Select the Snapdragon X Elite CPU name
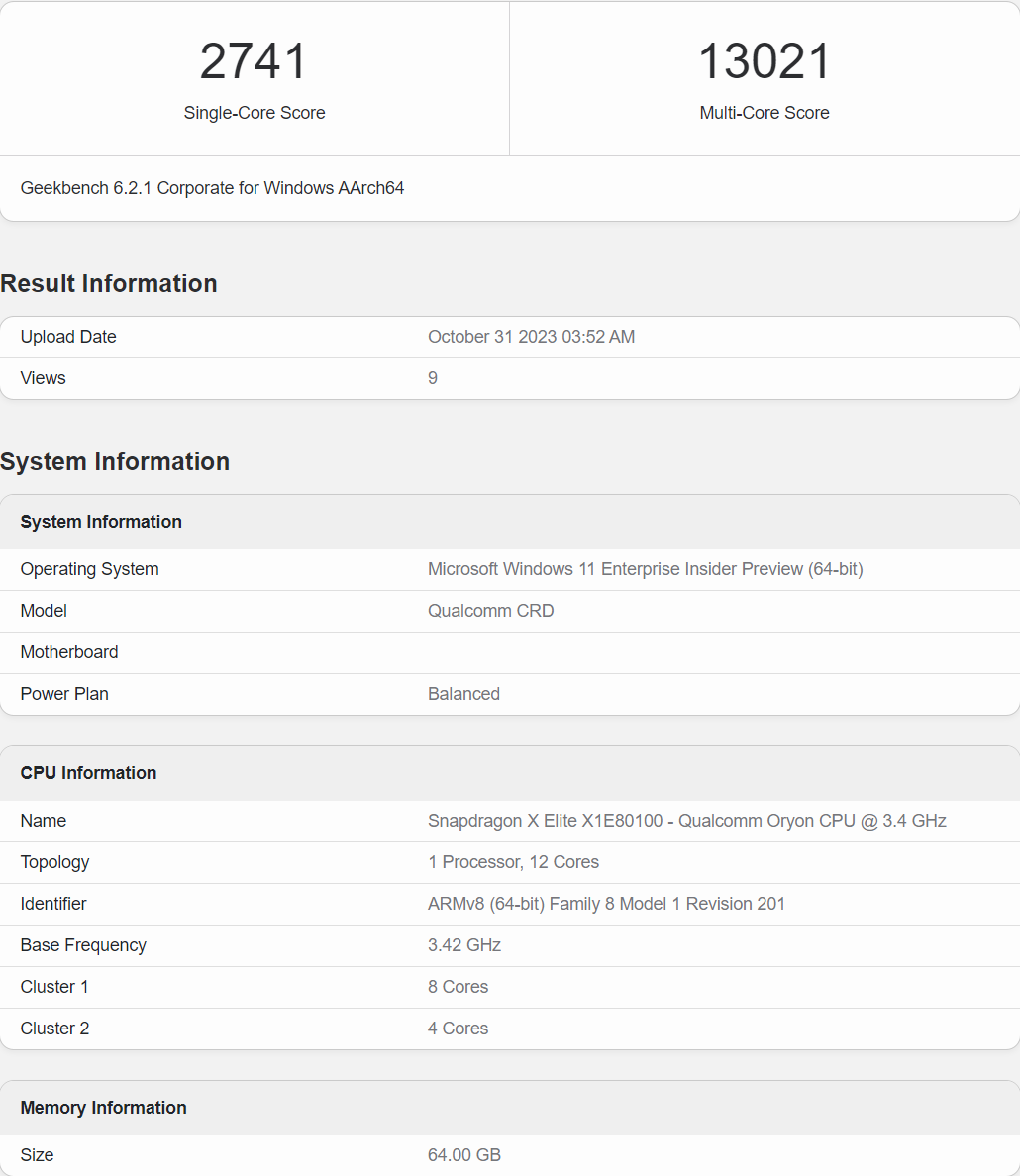The width and height of the screenshot is (1020, 1176). tap(686, 821)
